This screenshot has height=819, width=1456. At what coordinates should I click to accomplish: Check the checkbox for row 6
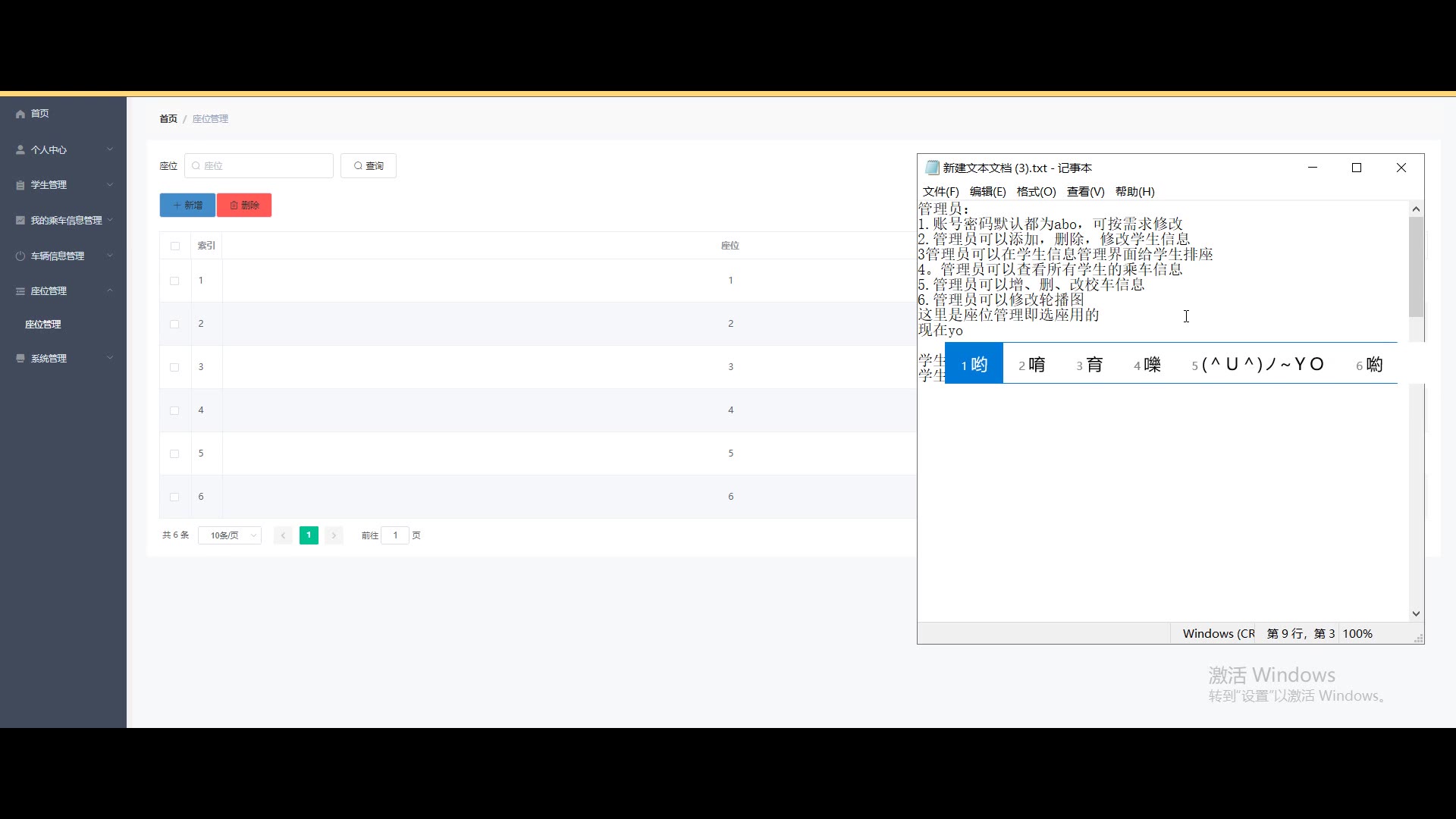click(x=175, y=497)
